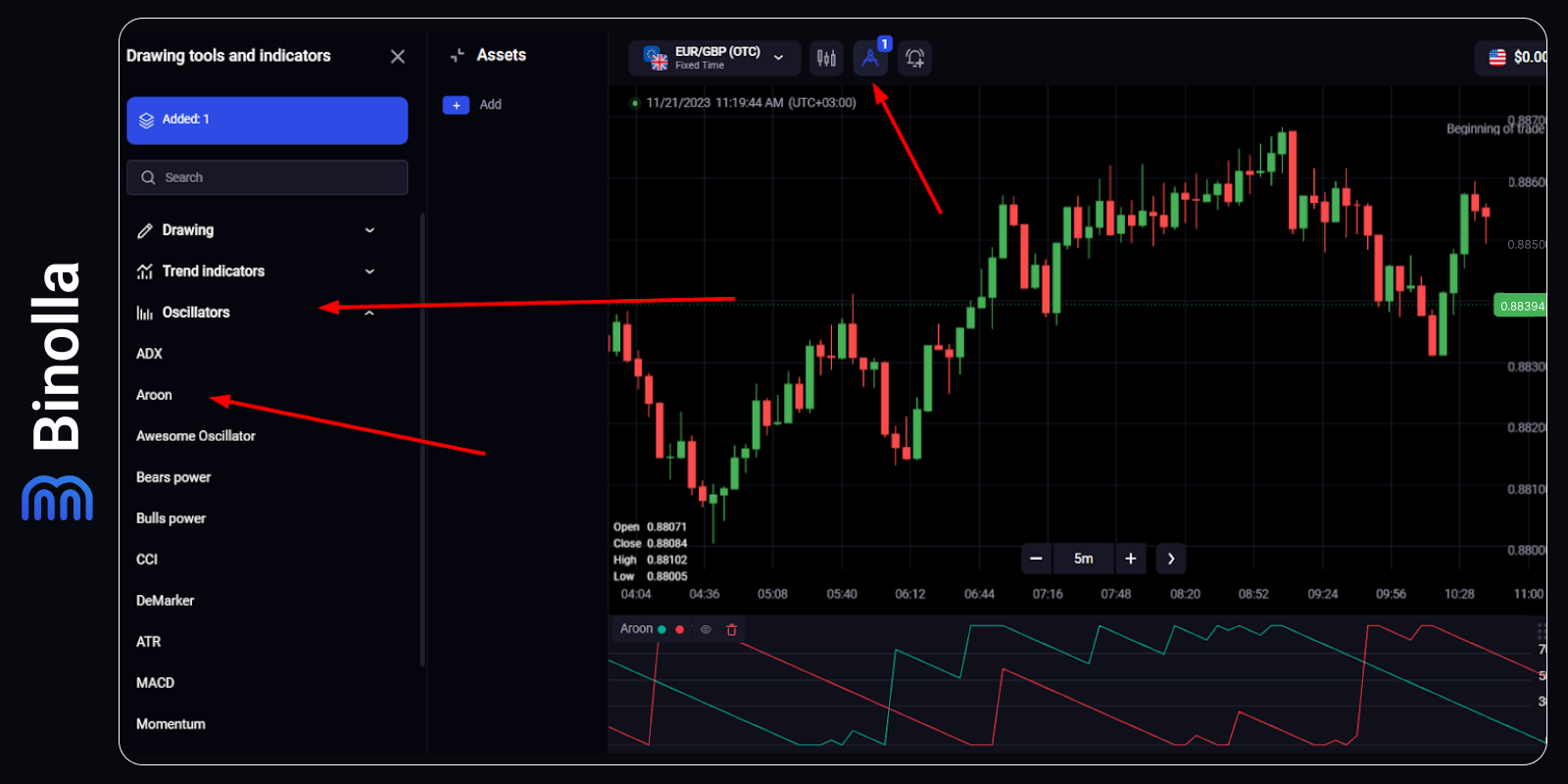
Task: Zoom in chart timeframe with plus button
Action: (x=1131, y=559)
